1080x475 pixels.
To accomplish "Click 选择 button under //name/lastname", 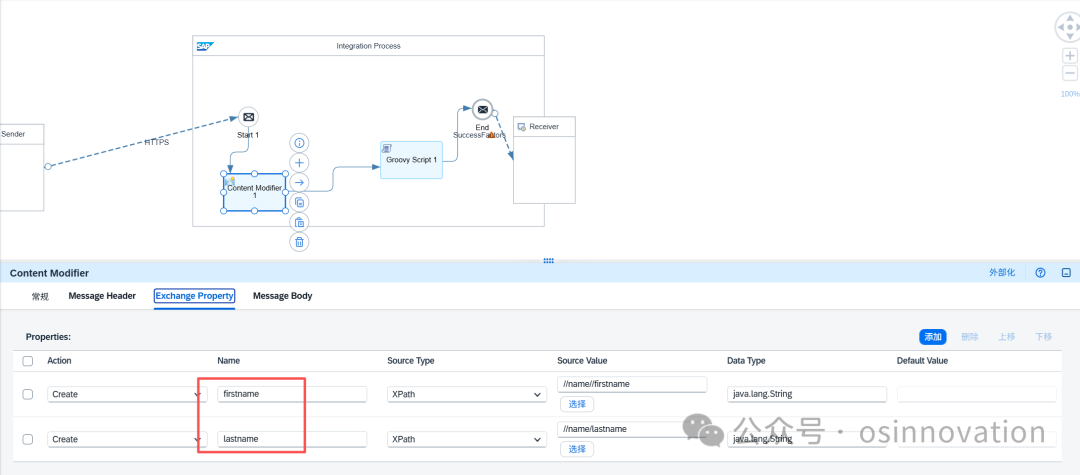I will 577,449.
